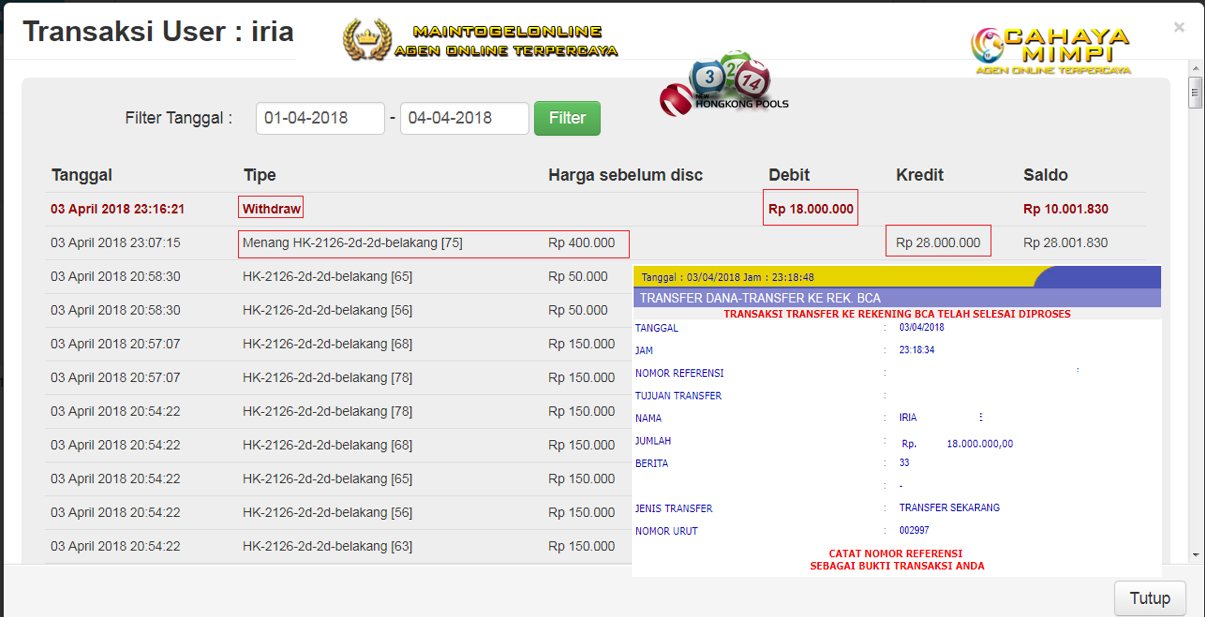The height and width of the screenshot is (617, 1205).
Task: Click the Cahaya Mimpi logo
Action: point(1050,50)
